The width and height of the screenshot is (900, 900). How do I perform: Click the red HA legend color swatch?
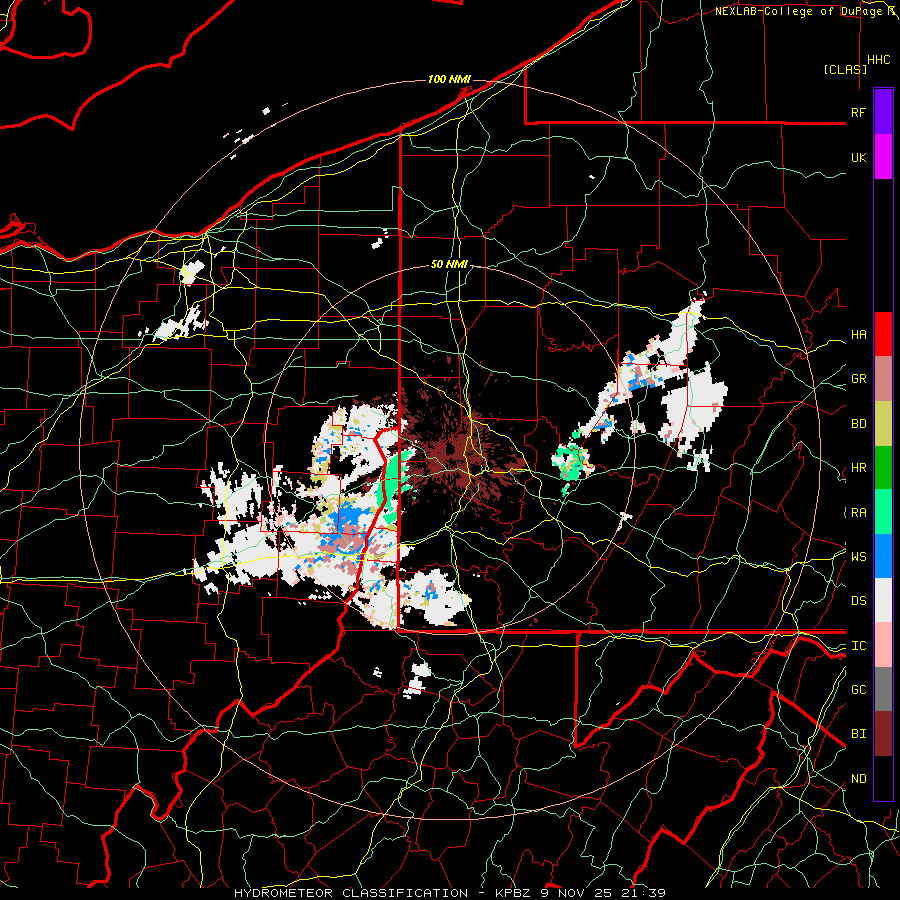pos(883,334)
